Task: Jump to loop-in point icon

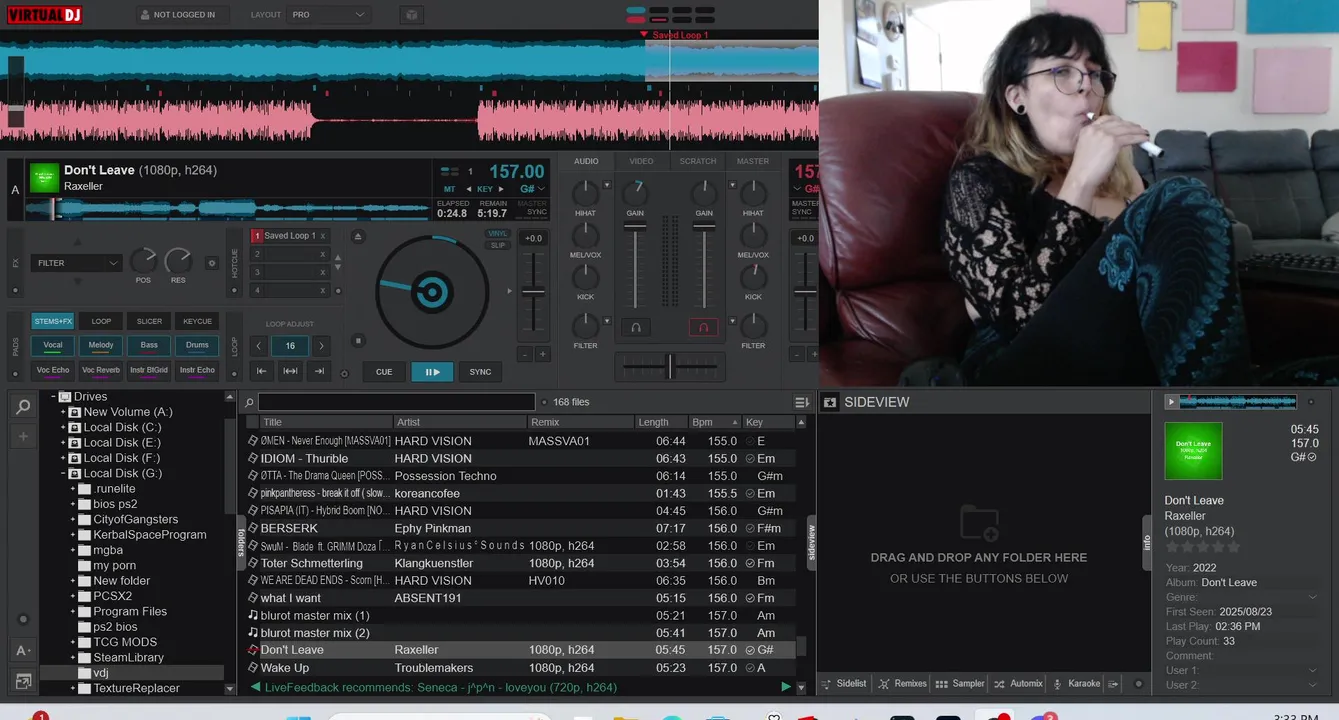Action: [x=261, y=371]
